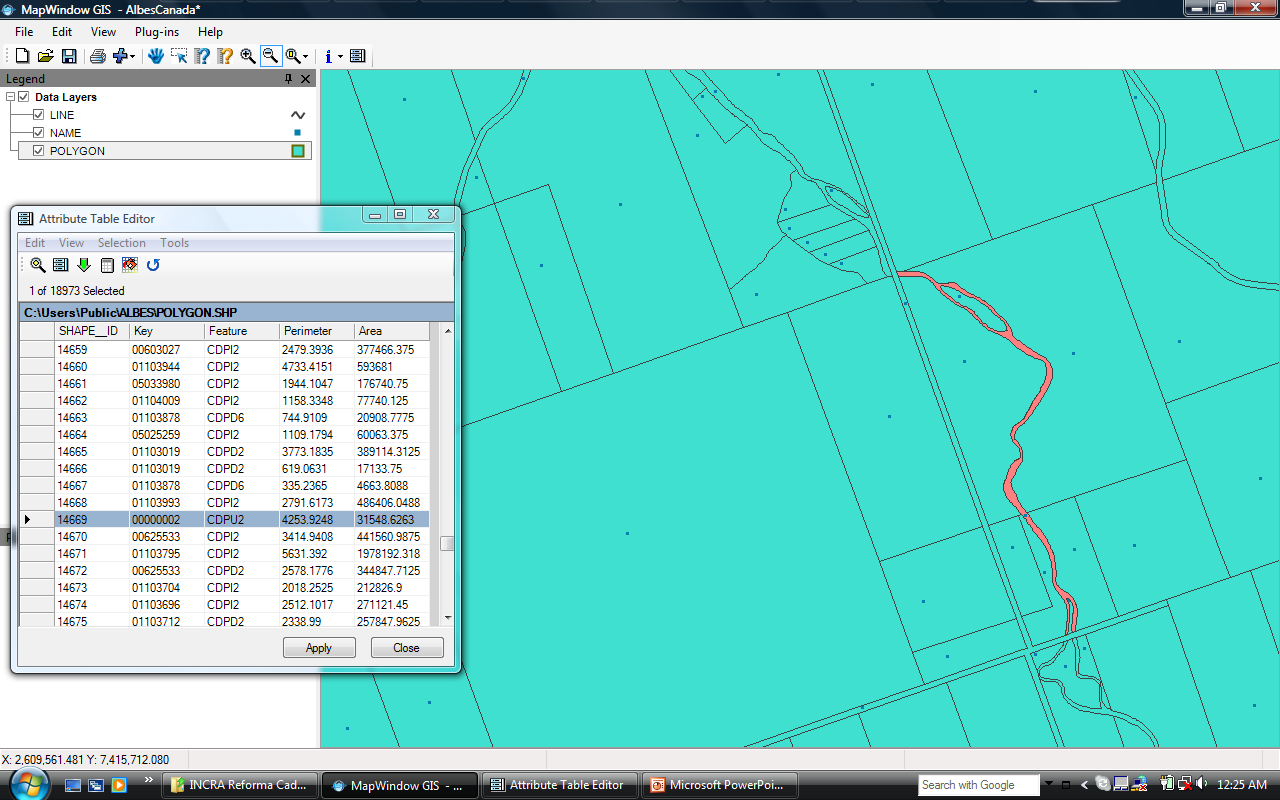The height and width of the screenshot is (800, 1280).
Task: Click Area cell 1978192.318
Action: click(x=392, y=554)
